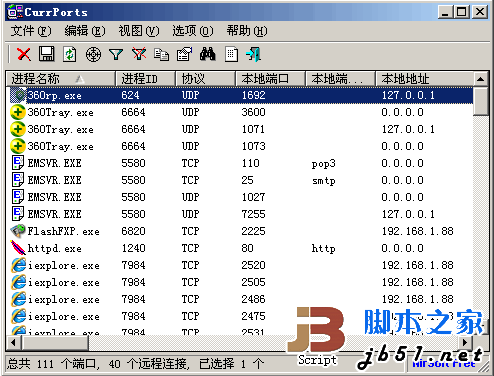
Task: Click the httpd.exe feather icon
Action: tap(18, 248)
